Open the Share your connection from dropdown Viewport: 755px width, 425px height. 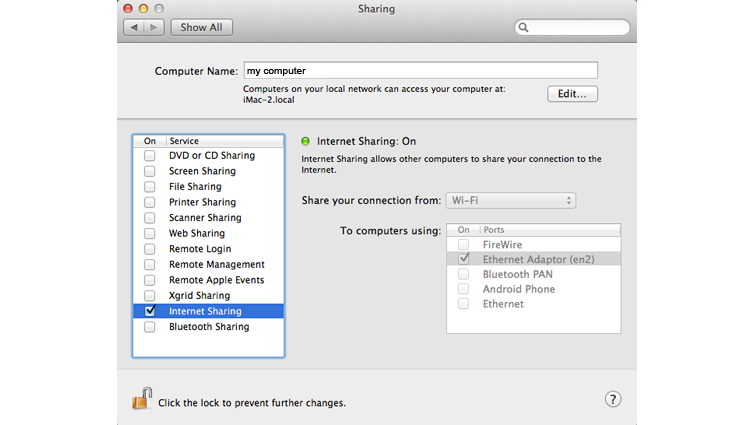click(x=512, y=200)
